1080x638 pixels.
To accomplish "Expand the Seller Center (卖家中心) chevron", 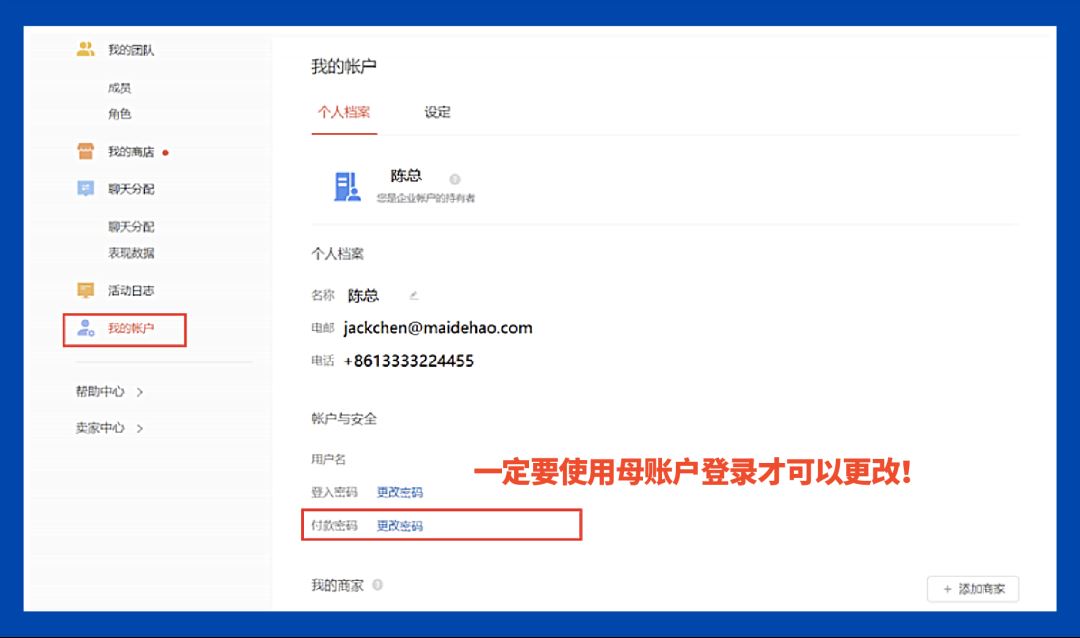I will (140, 429).
